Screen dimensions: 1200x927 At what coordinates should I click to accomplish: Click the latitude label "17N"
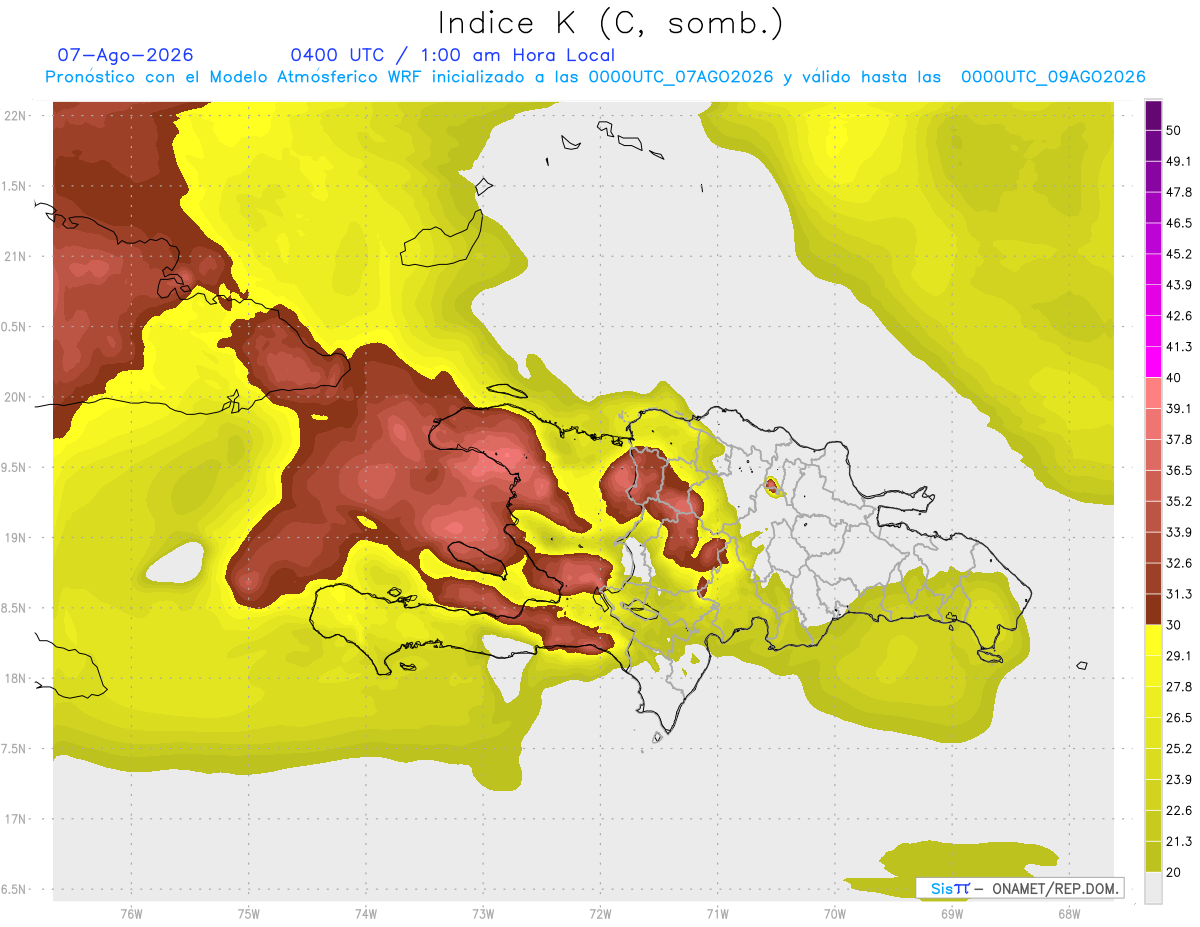16,819
